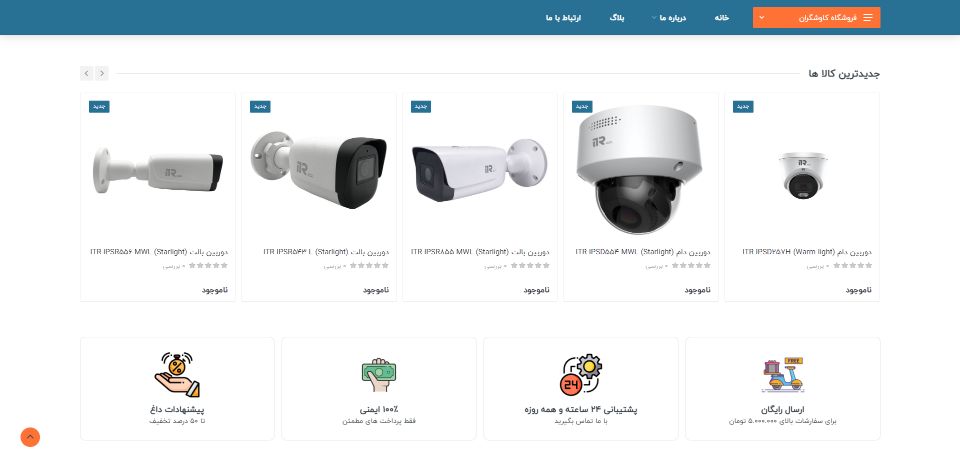This screenshot has height=465, width=960.
Task: Click the جدید badge on IPSR855 camera
Action: pos(421,106)
